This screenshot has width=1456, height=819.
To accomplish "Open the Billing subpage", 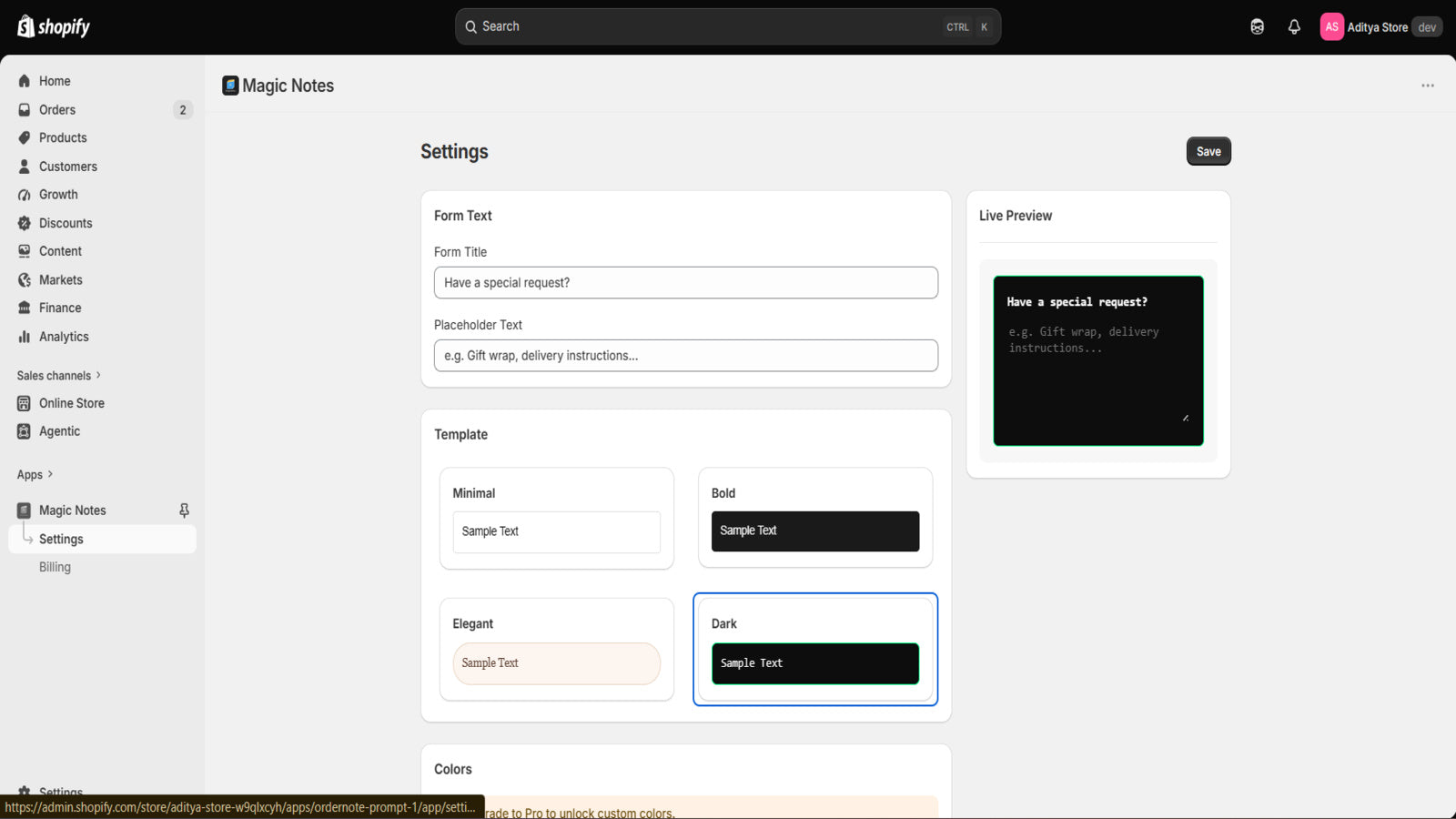I will tap(55, 567).
